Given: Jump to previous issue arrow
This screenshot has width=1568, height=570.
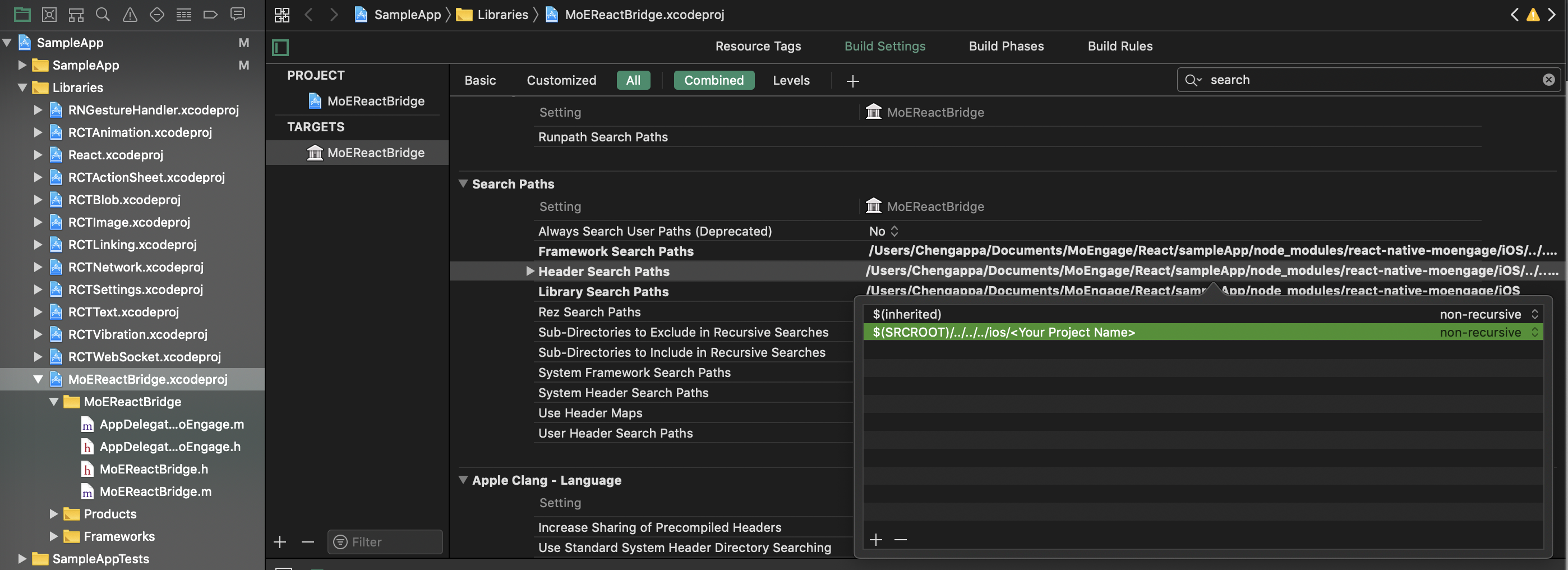Looking at the screenshot, I should [1514, 15].
